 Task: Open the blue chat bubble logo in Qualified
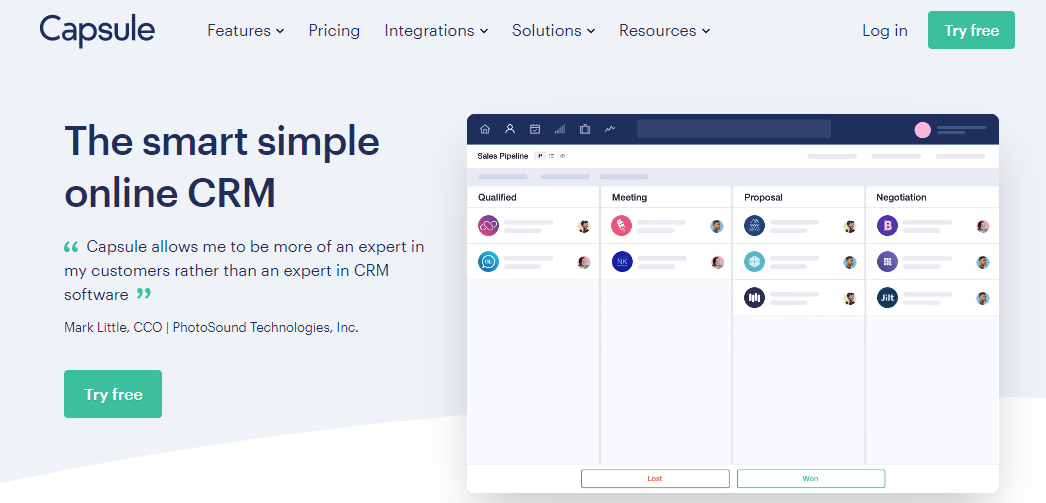pyautogui.click(x=488, y=262)
